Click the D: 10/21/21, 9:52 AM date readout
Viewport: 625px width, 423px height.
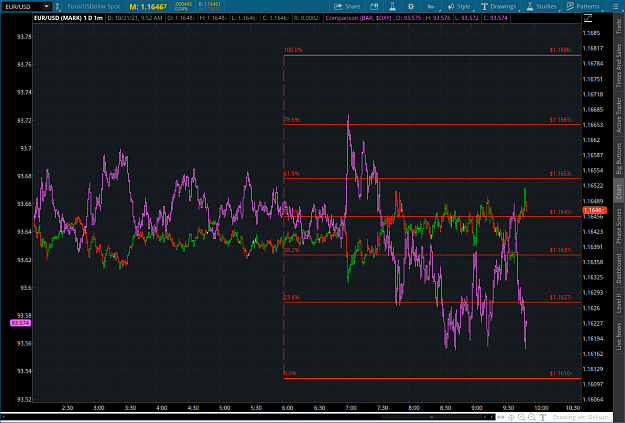pyautogui.click(x=135, y=18)
